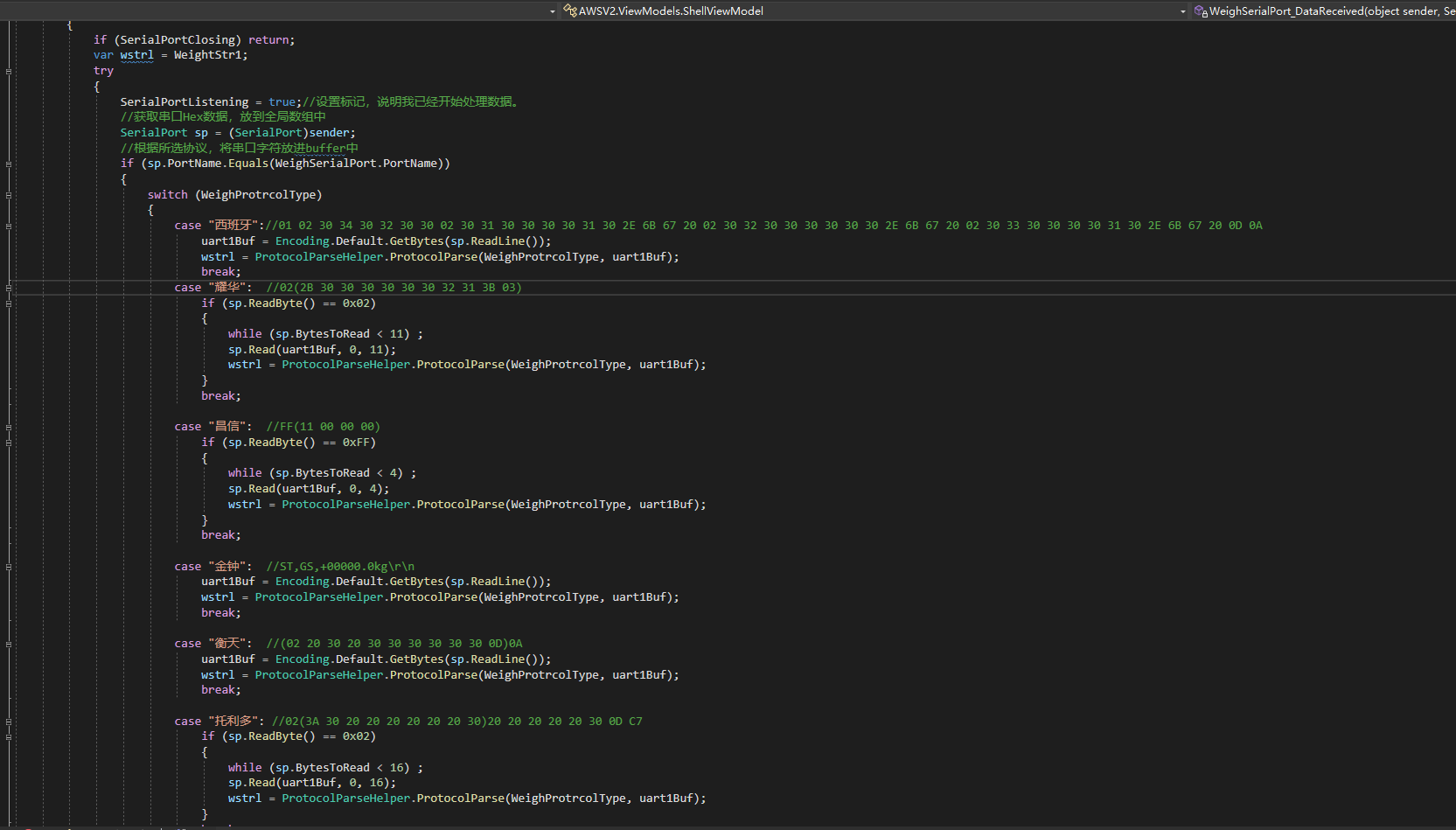Click while (sp.BytesToRead < 16)

(x=319, y=768)
